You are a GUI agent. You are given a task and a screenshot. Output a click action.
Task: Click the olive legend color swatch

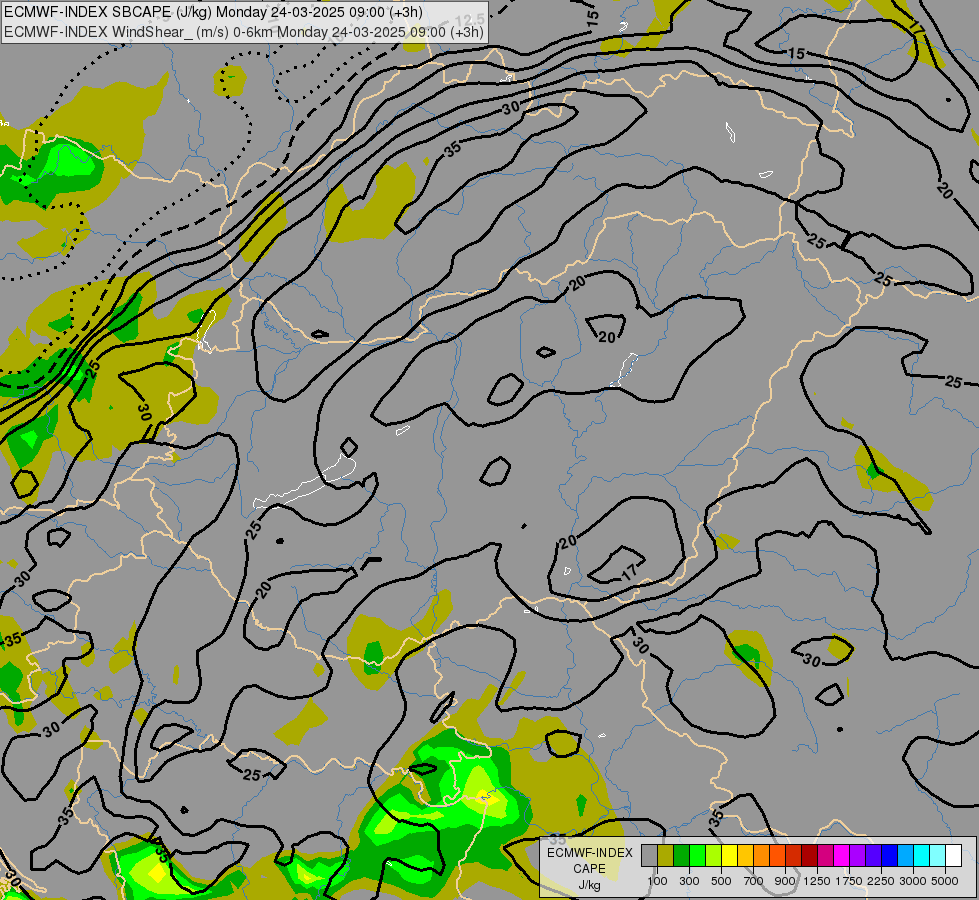click(666, 855)
